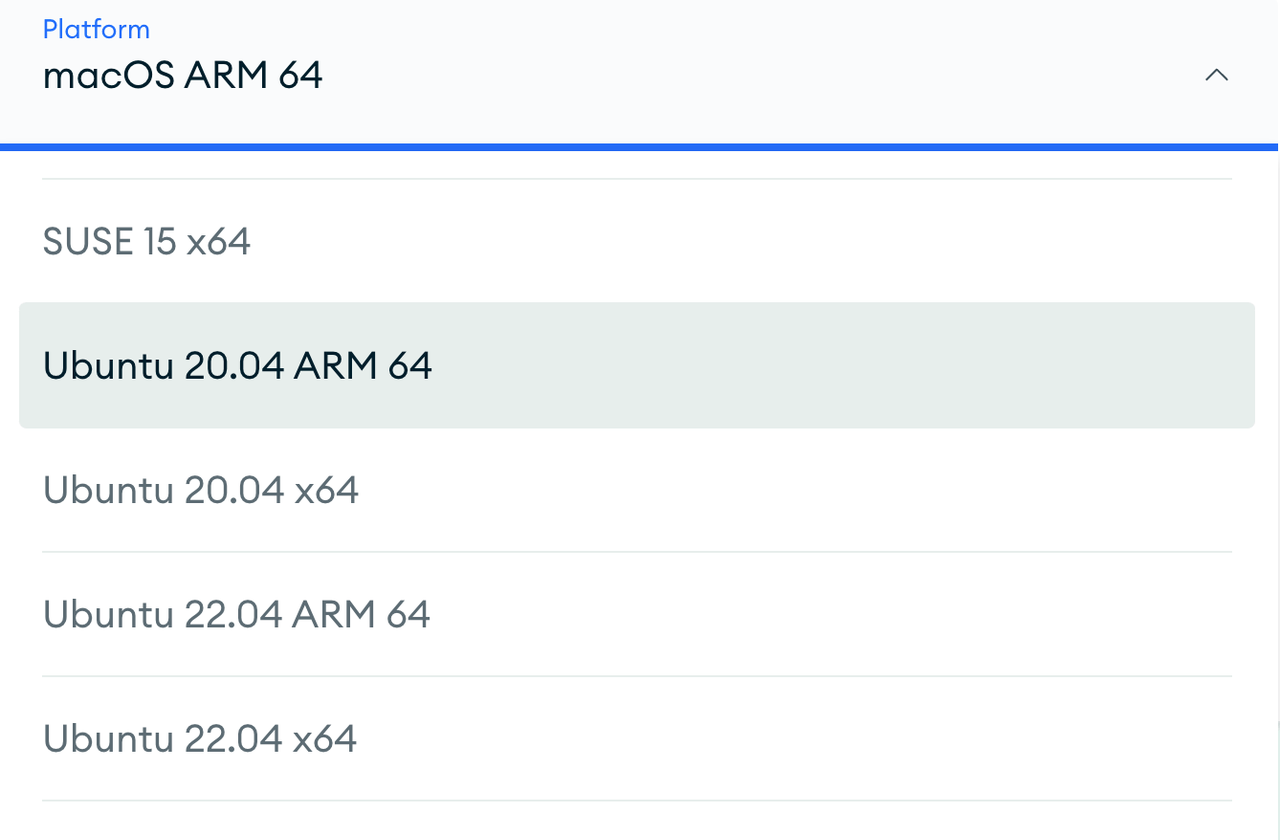
Task: Click the macOS ARM 64 selected value
Action: pos(183,76)
